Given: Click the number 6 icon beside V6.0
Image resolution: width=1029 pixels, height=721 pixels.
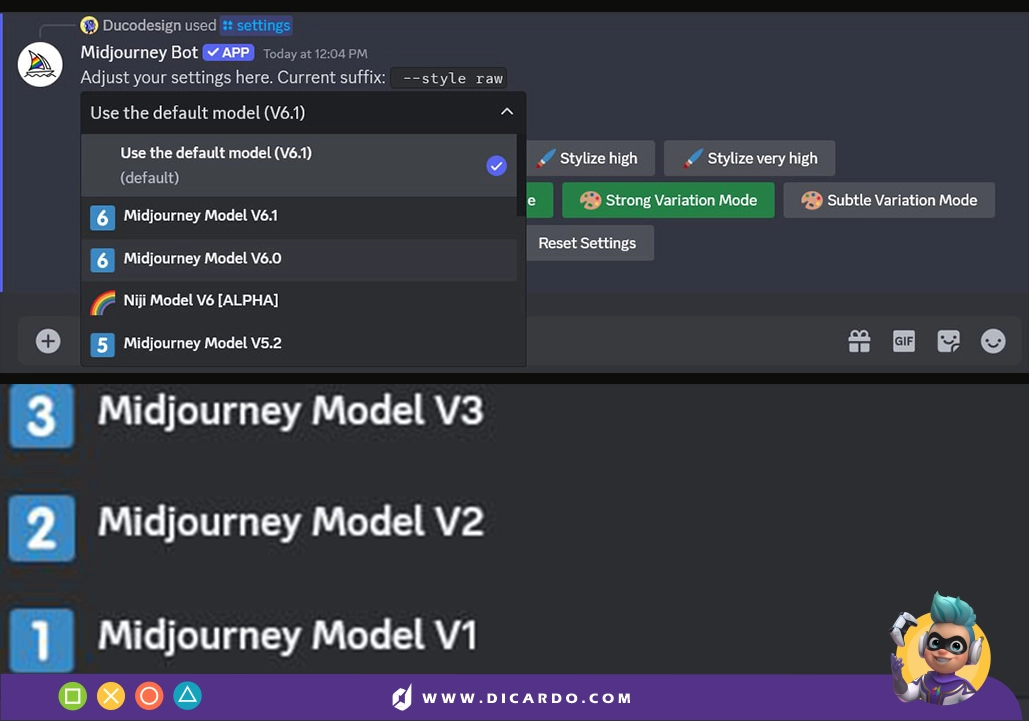Looking at the screenshot, I should point(102,260).
